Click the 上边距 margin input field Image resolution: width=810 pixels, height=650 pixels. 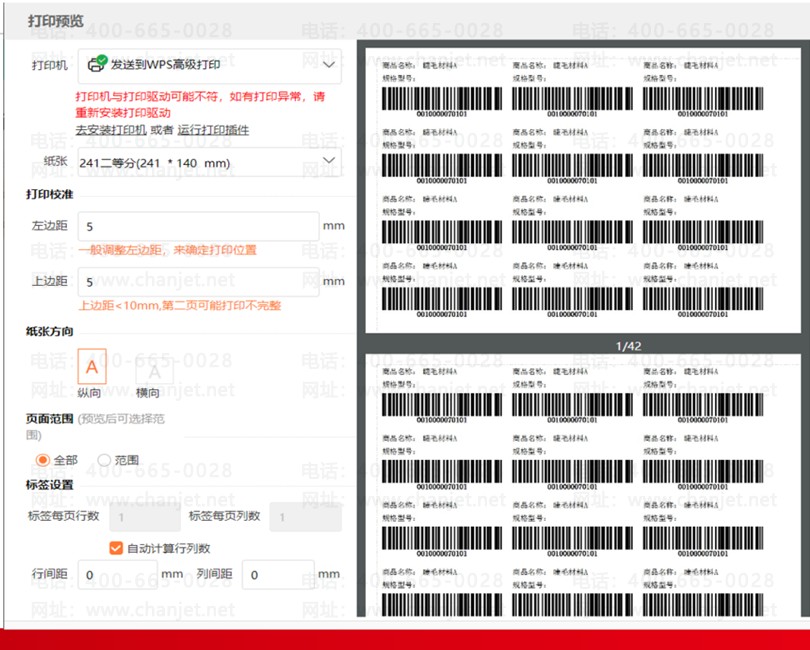coord(198,282)
